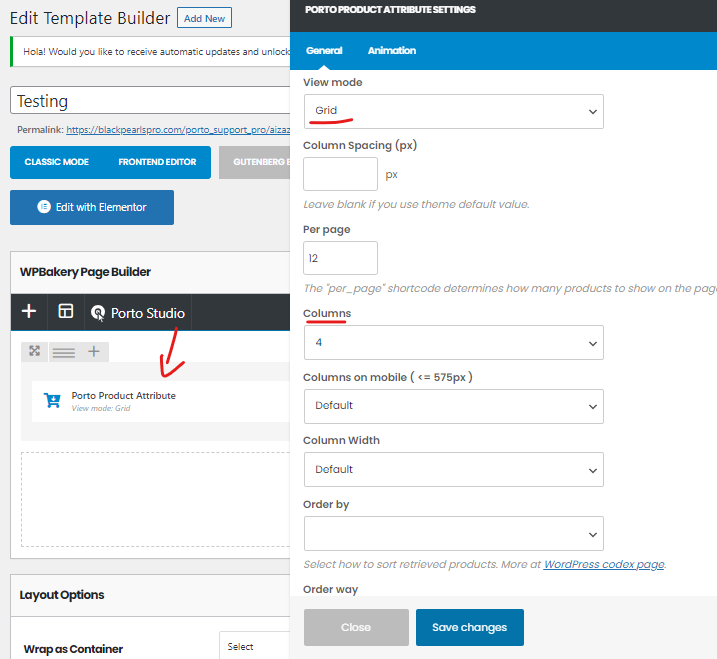717x659 pixels.
Task: Switch to Classic Mode
Action: (57, 162)
